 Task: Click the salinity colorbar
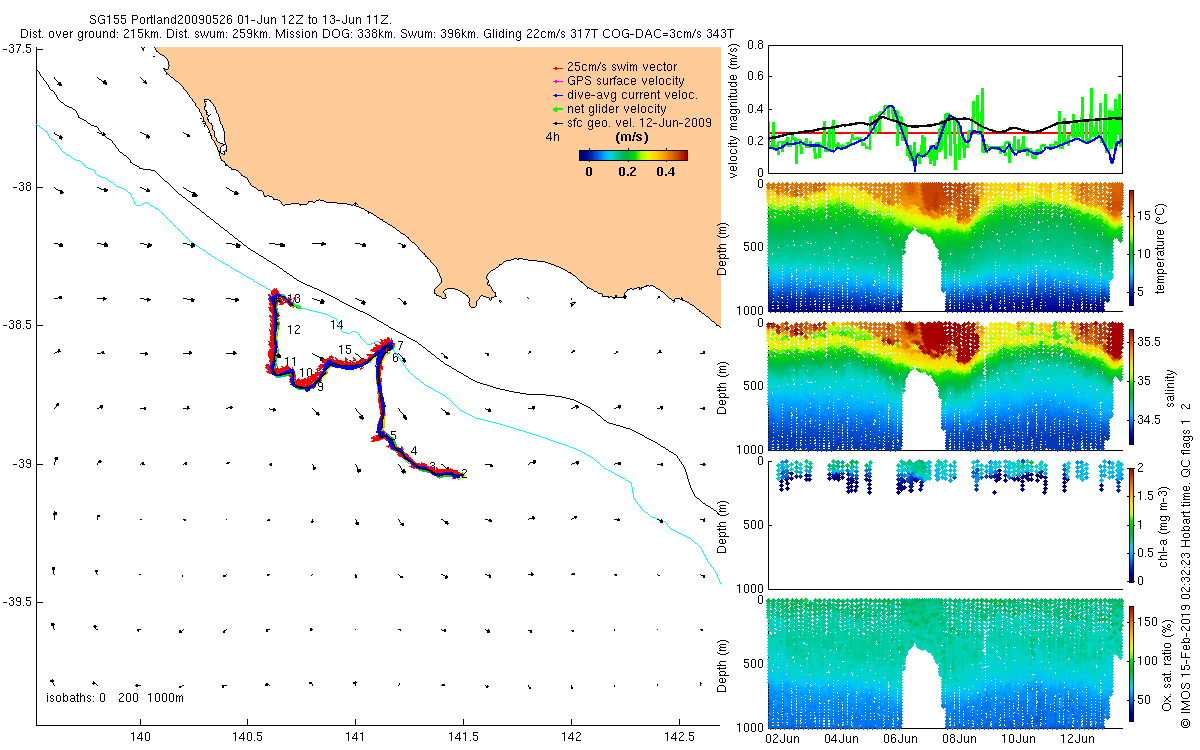[x=1131, y=385]
